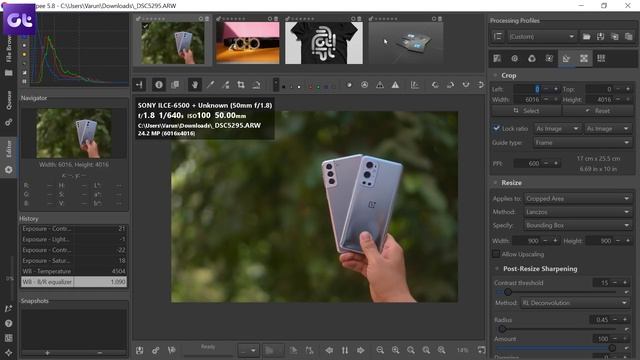Go to the next image arrow
Viewport: 640px width, 360px height.
[360, 350]
